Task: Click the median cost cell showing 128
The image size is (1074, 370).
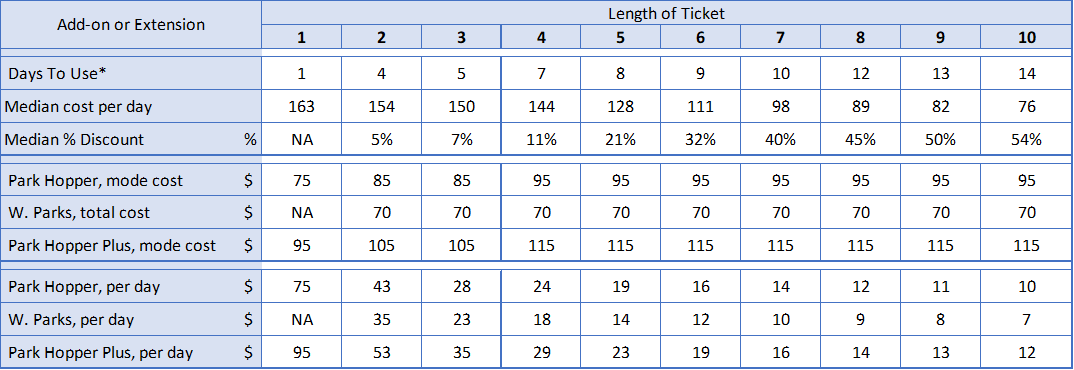Action: [621, 106]
